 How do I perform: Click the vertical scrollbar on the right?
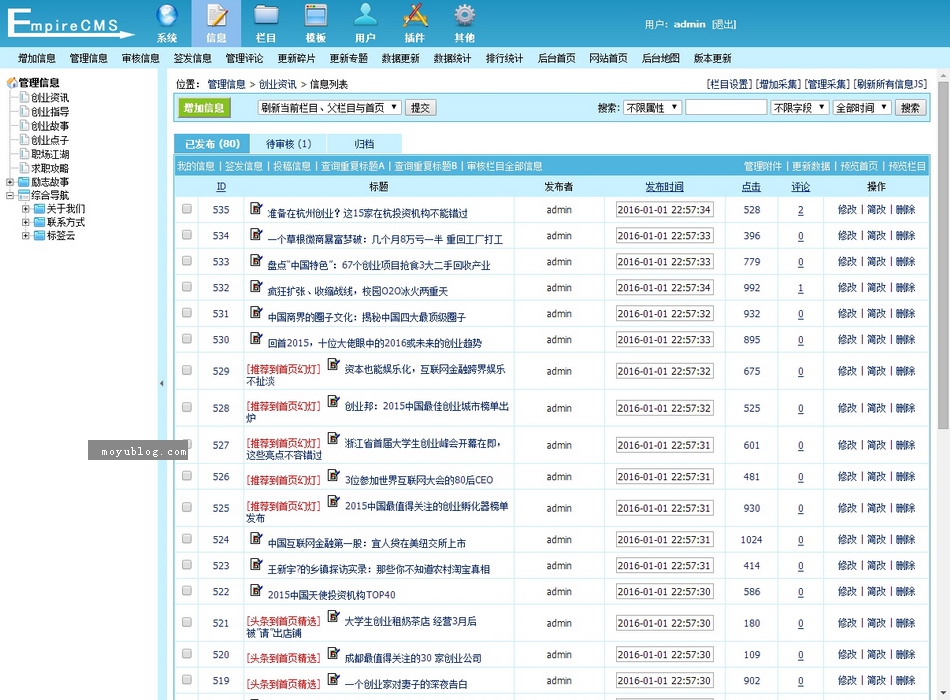943,255
